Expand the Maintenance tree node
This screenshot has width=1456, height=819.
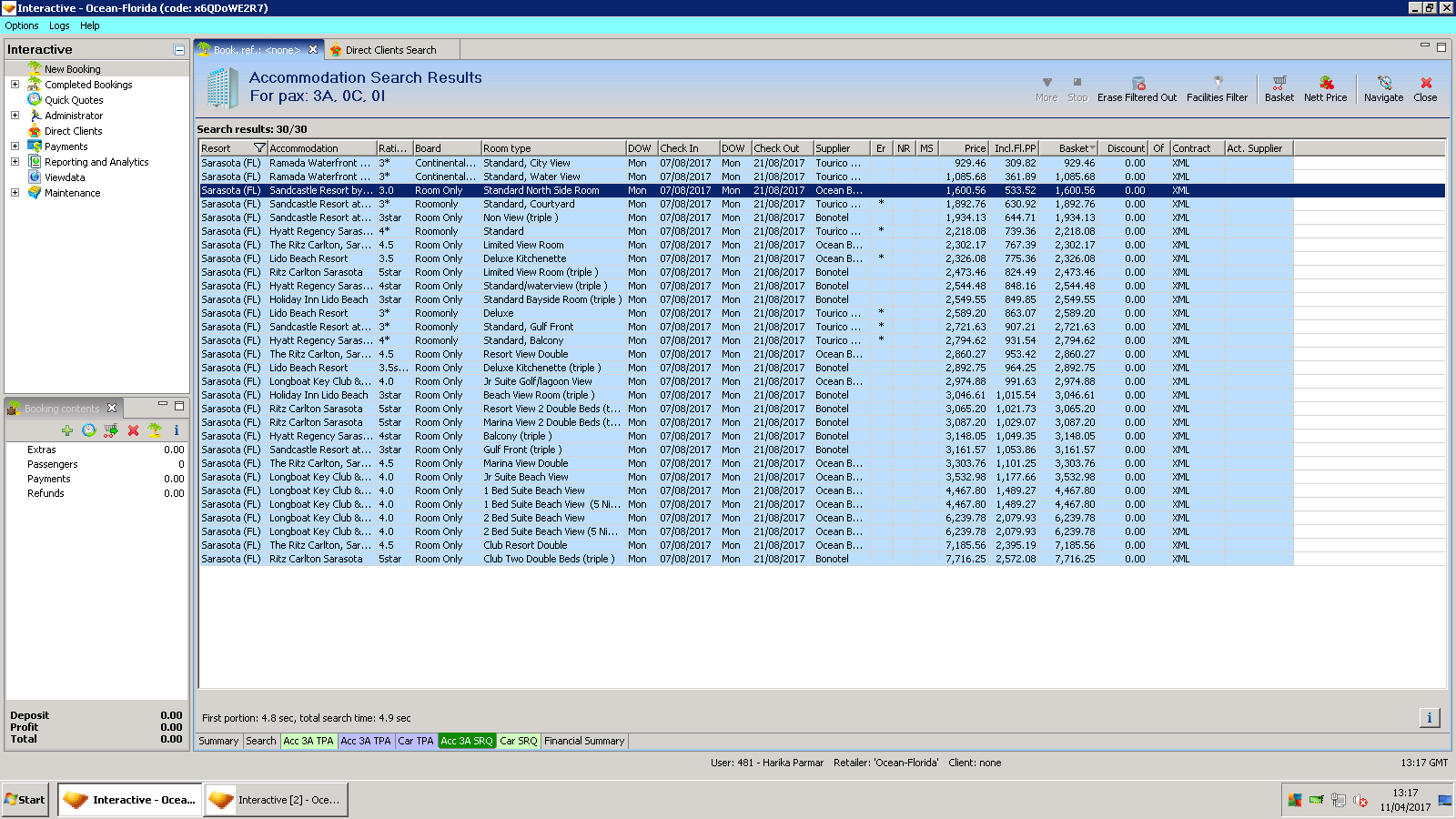[15, 193]
